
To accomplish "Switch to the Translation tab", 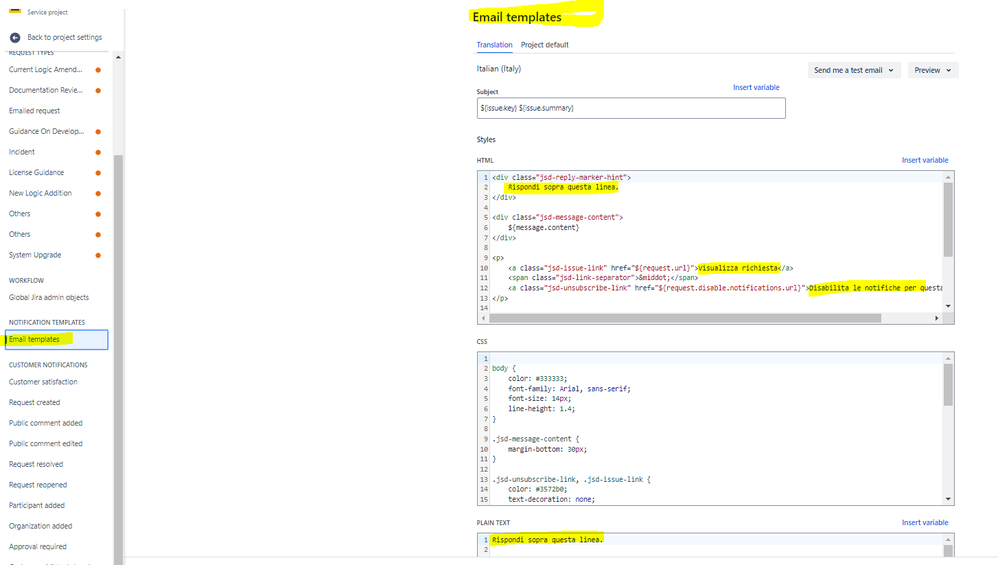I will pos(495,45).
